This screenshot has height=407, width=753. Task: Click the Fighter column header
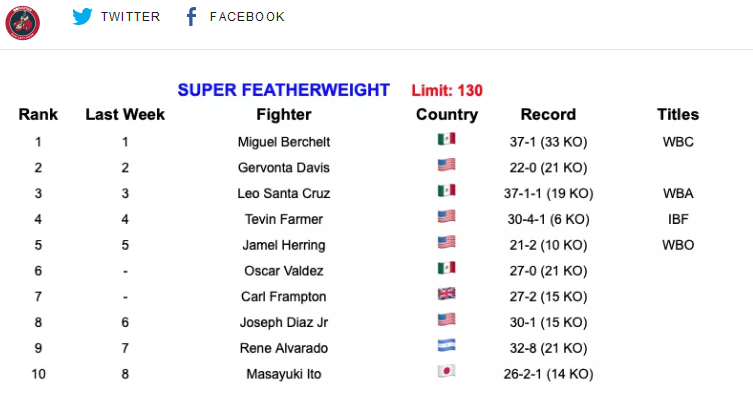(x=283, y=114)
